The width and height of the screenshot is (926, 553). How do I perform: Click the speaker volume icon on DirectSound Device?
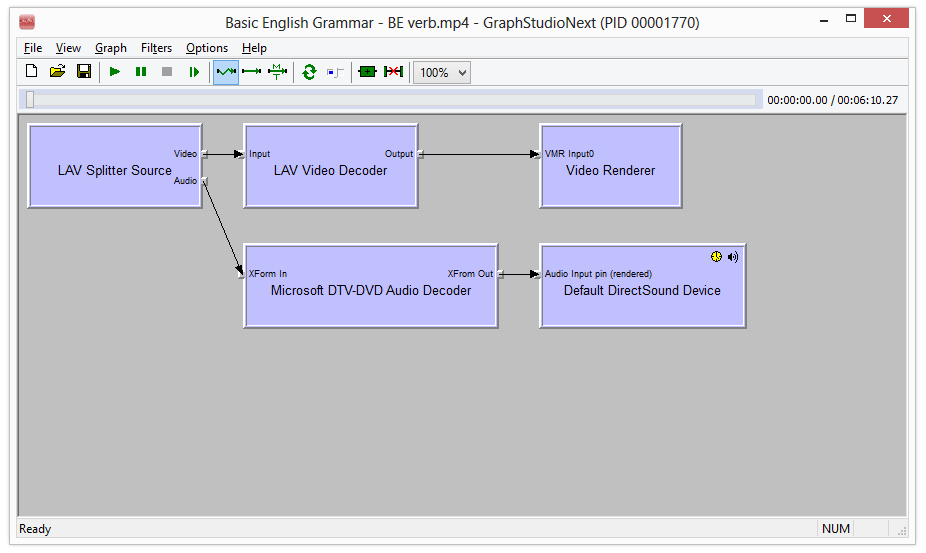click(733, 256)
